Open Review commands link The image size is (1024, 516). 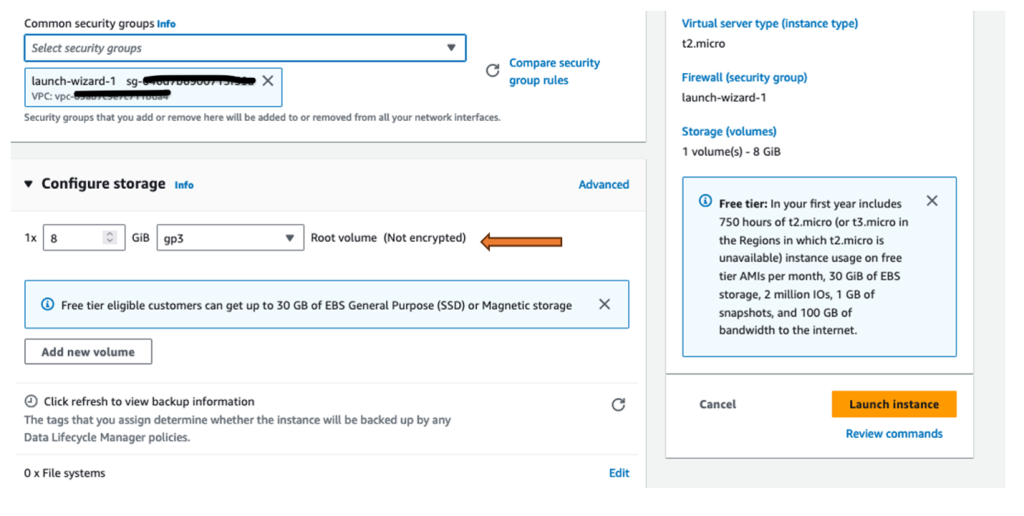(894, 434)
